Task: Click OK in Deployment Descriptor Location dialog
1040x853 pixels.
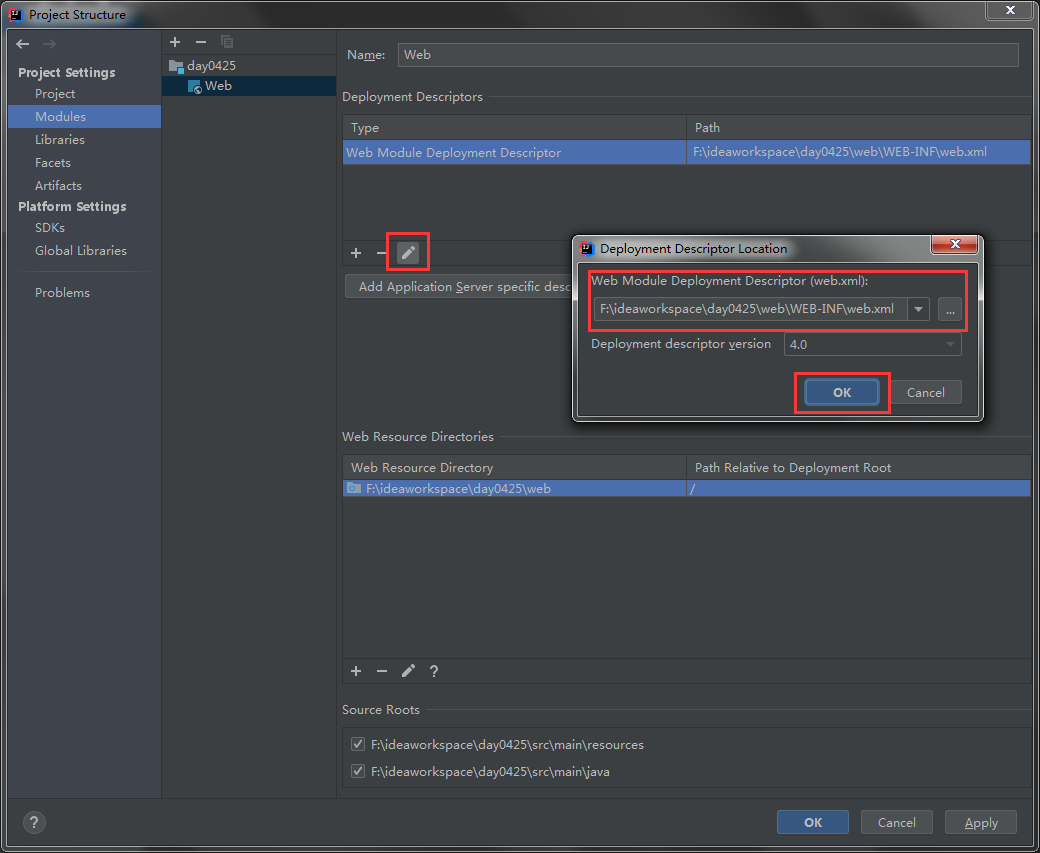Action: point(842,392)
